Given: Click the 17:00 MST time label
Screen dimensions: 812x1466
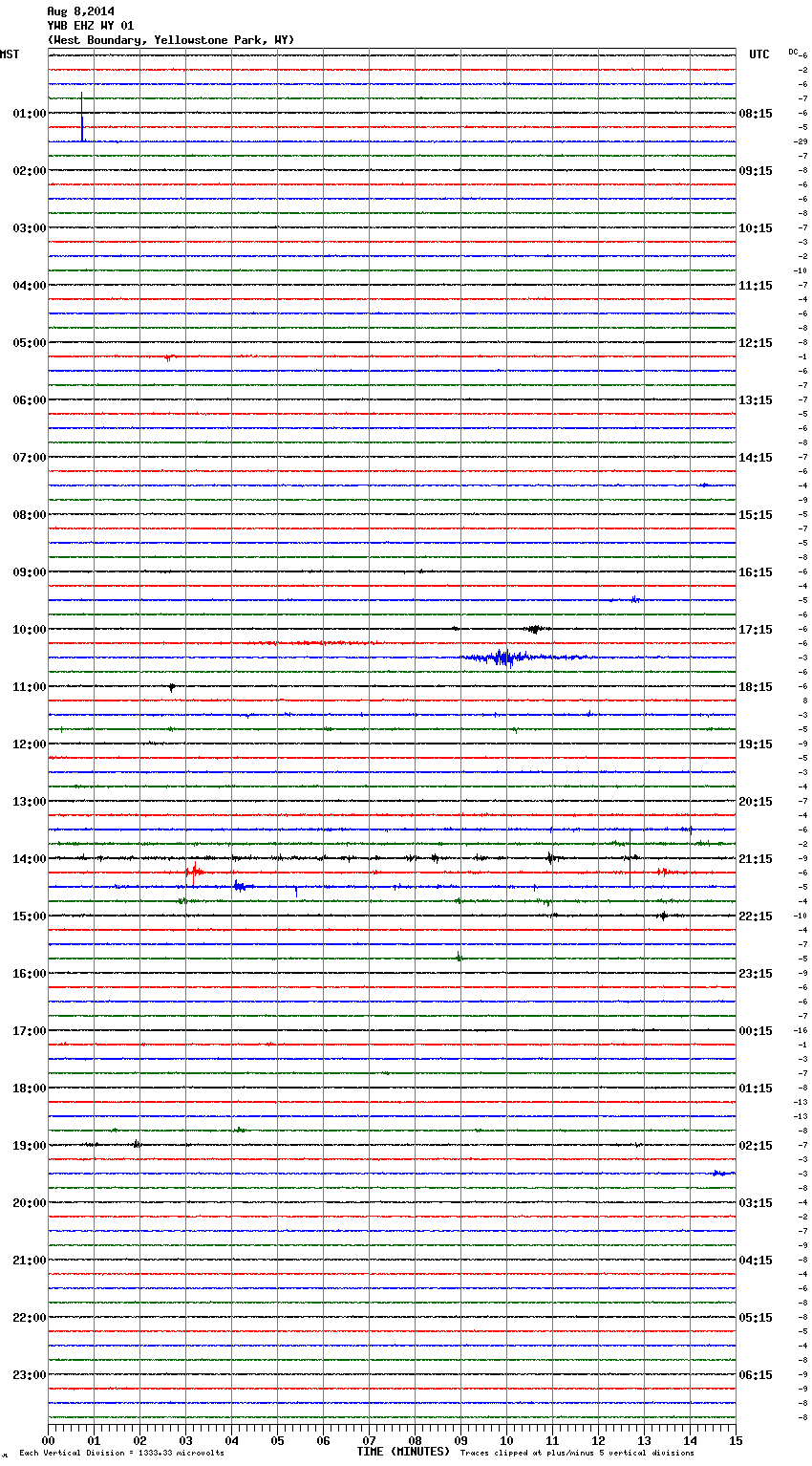Looking at the screenshot, I should pos(29,1031).
